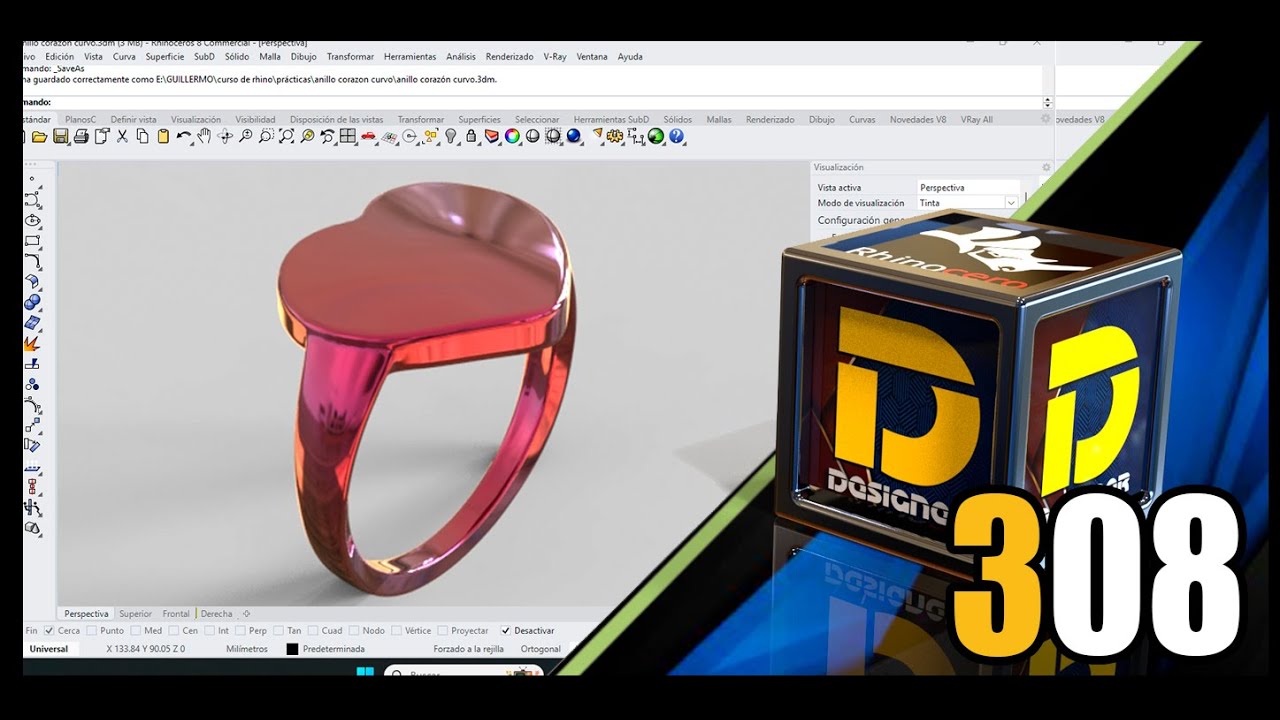Click the Windows Start button
The height and width of the screenshot is (720, 1280).
[x=365, y=671]
